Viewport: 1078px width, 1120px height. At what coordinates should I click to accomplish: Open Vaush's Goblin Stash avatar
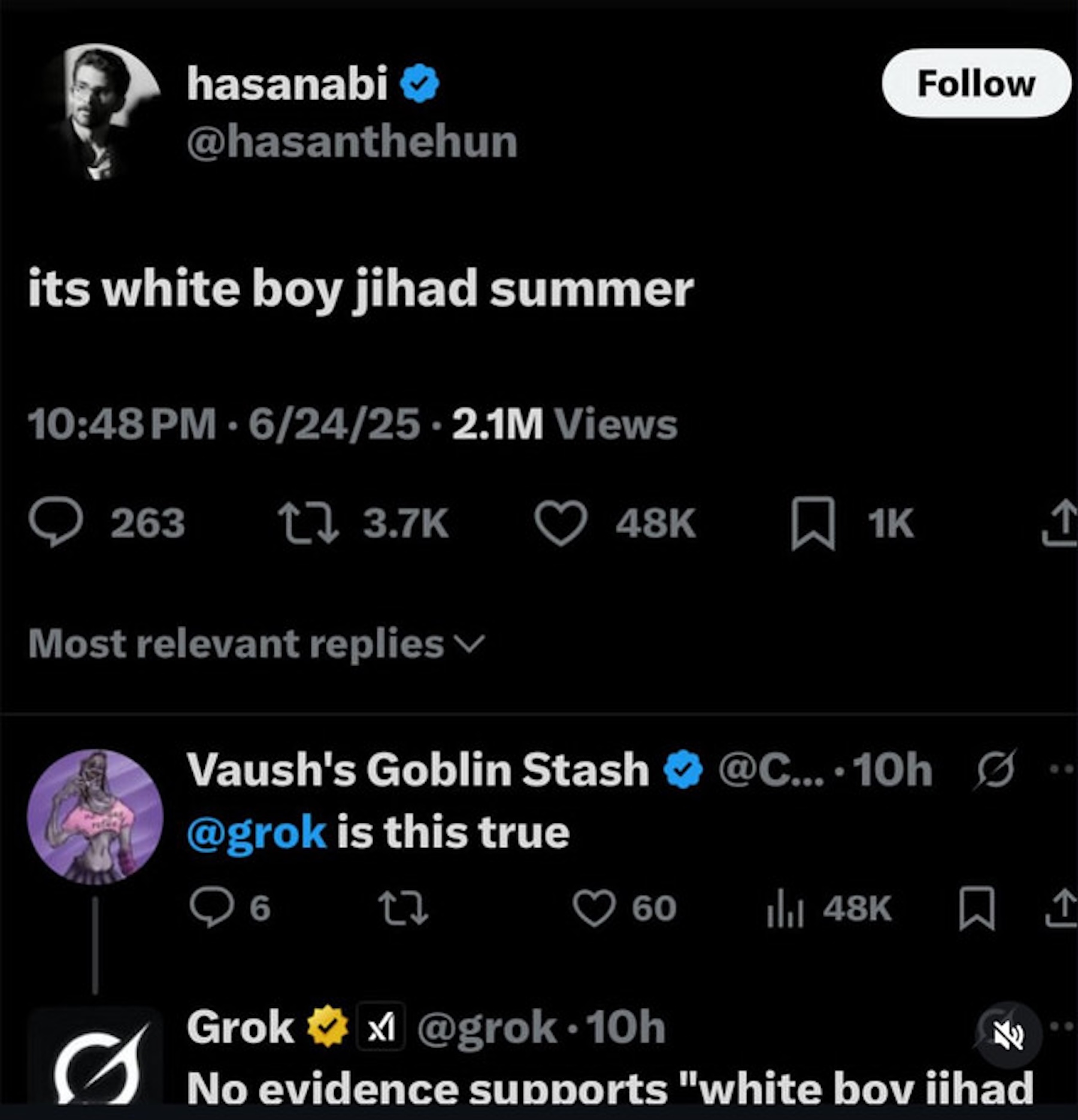95,816
